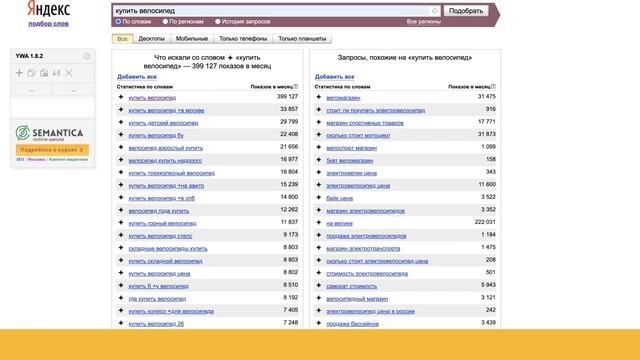Click the help icon by right 'Показов в месяц'
Screen dimensions: 640x360
pos(493,87)
